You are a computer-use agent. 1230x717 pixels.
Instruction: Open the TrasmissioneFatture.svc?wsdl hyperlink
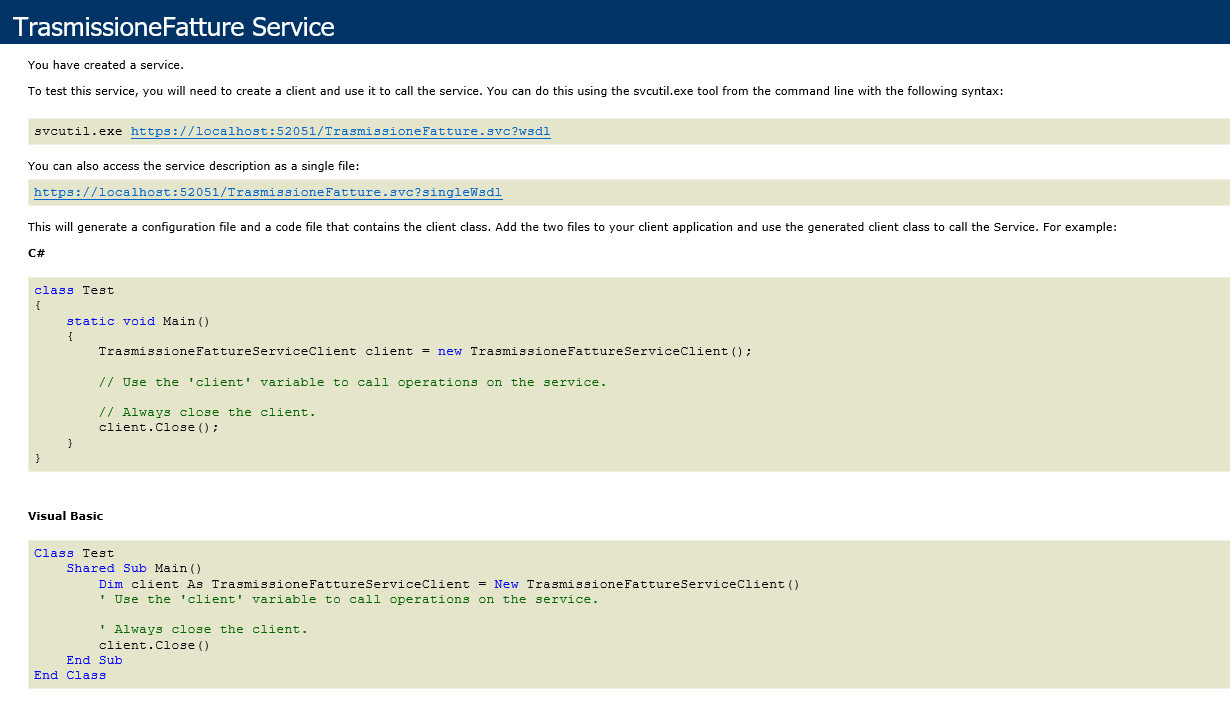coord(340,131)
